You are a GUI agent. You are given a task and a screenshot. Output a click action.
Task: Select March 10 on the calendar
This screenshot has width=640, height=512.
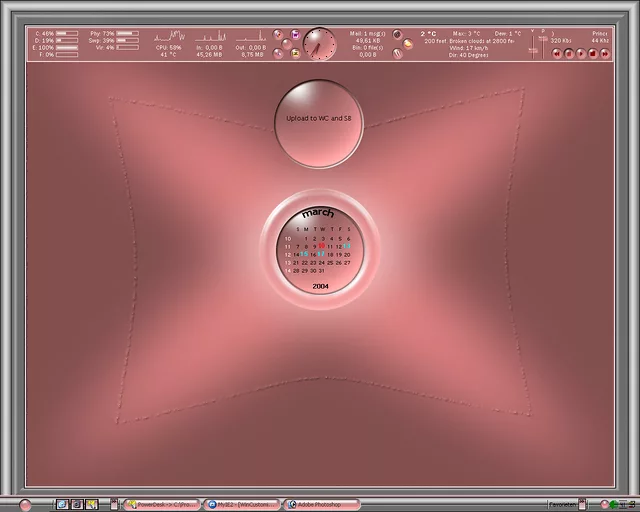pyautogui.click(x=321, y=246)
